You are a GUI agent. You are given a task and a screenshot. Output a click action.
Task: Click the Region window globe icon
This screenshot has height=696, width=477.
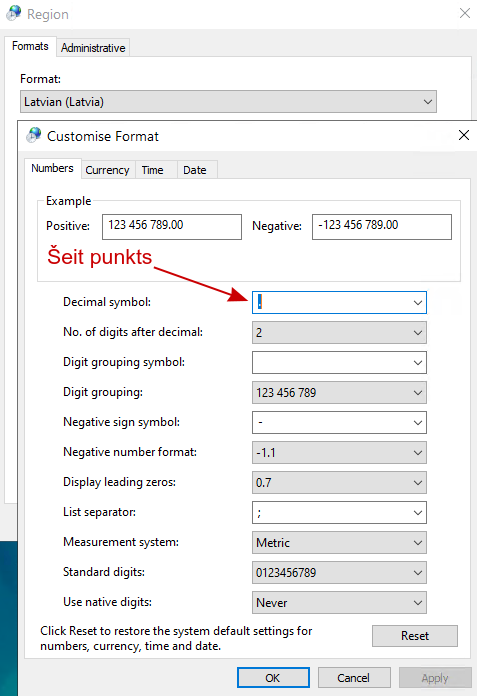(x=14, y=13)
